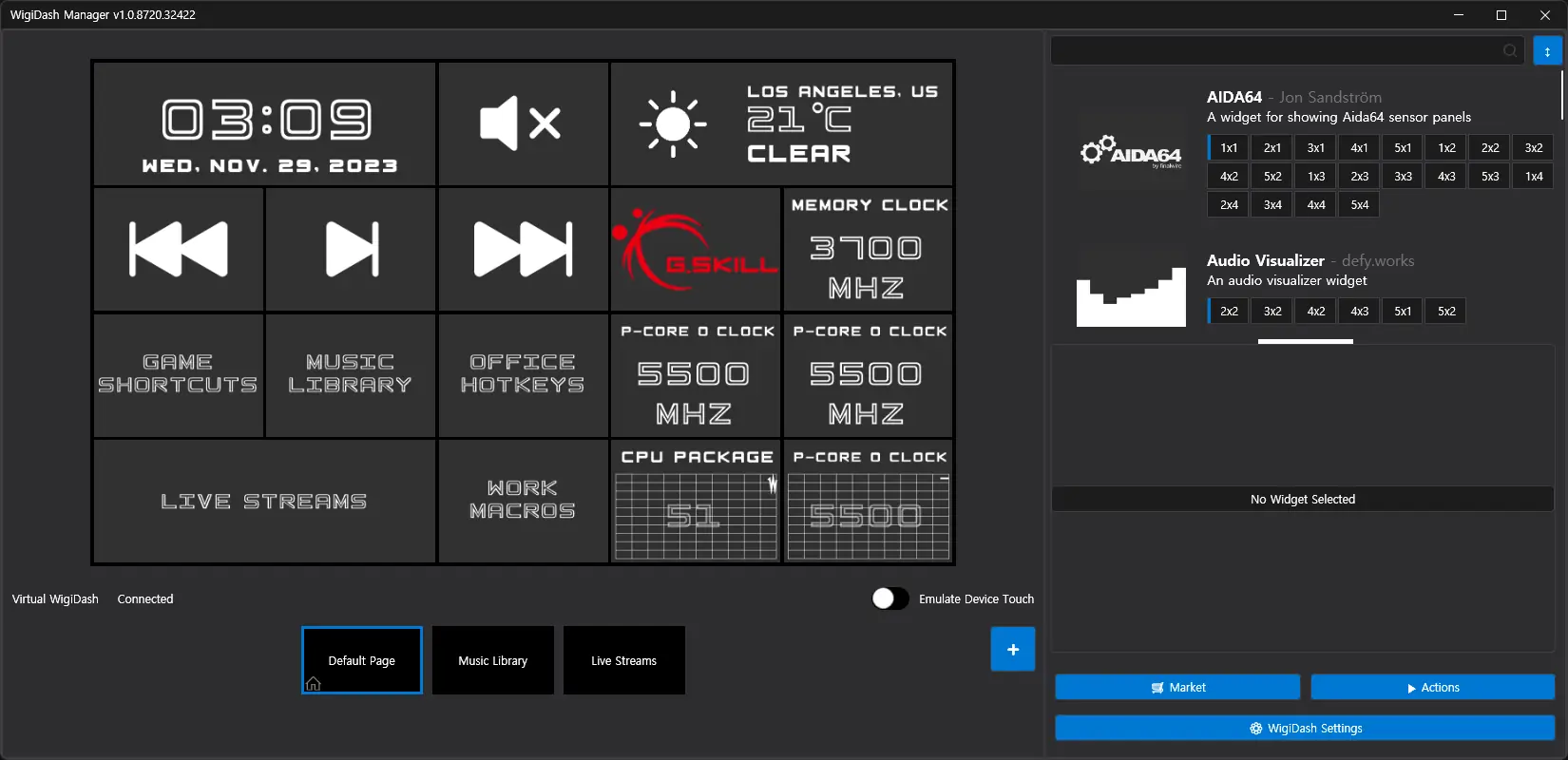Open the Office Hotkeys folder tile
The height and width of the screenshot is (760, 1568).
click(522, 374)
